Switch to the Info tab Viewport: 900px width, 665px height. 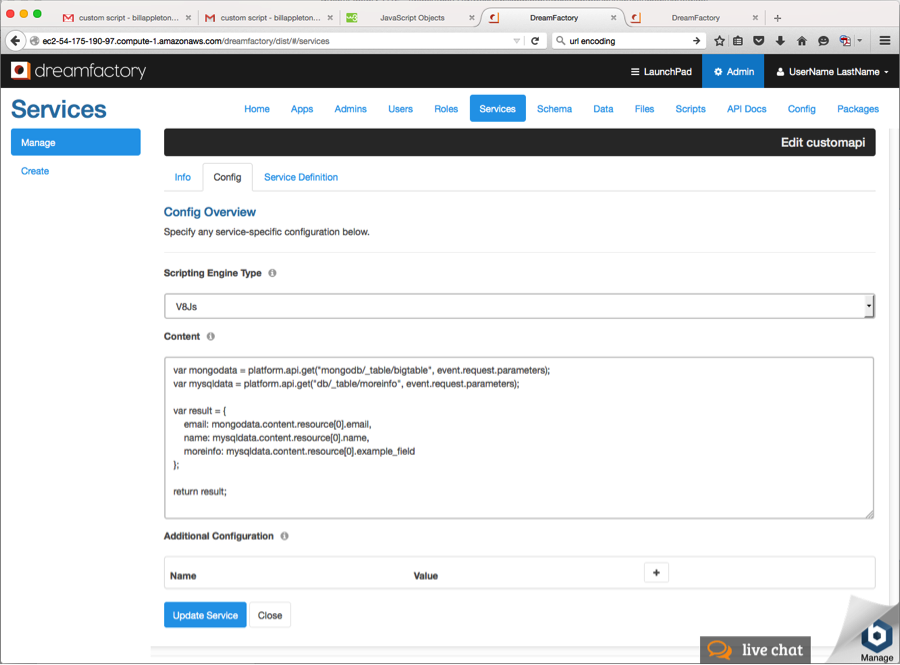183,177
